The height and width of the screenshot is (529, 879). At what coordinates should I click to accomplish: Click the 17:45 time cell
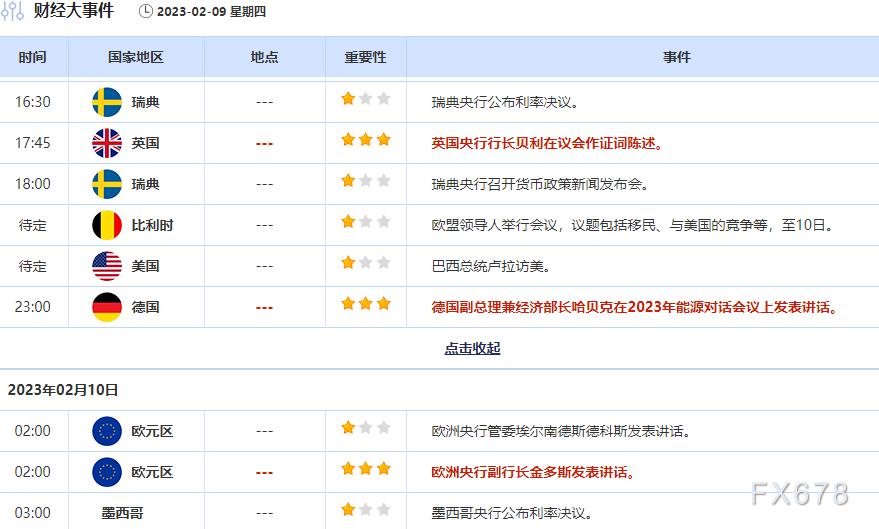(33, 143)
